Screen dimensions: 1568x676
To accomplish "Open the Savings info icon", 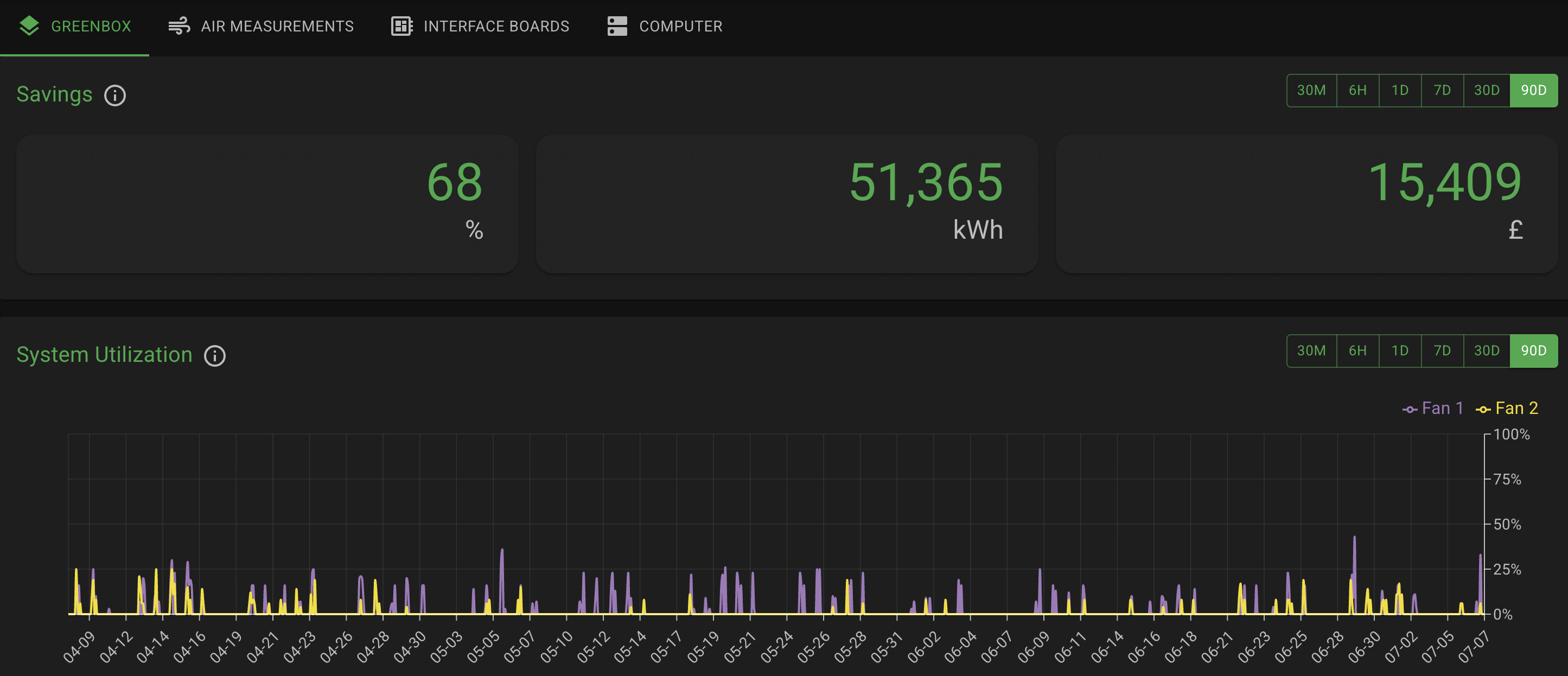I will 115,95.
